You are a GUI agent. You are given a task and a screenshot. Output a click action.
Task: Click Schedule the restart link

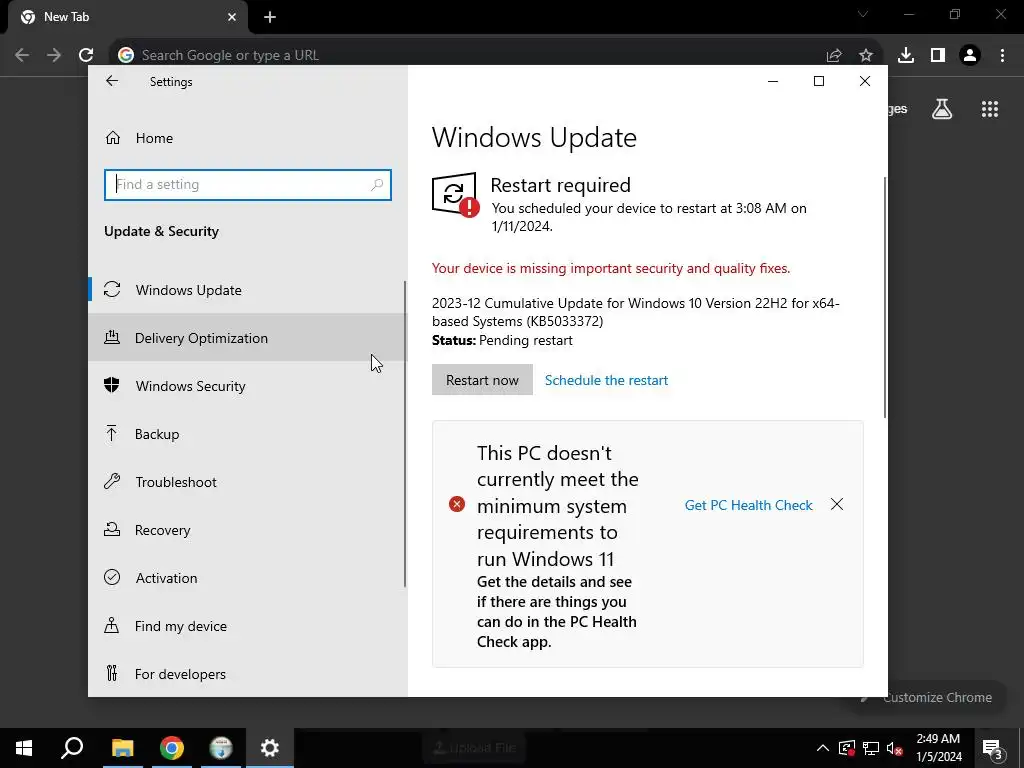606,380
